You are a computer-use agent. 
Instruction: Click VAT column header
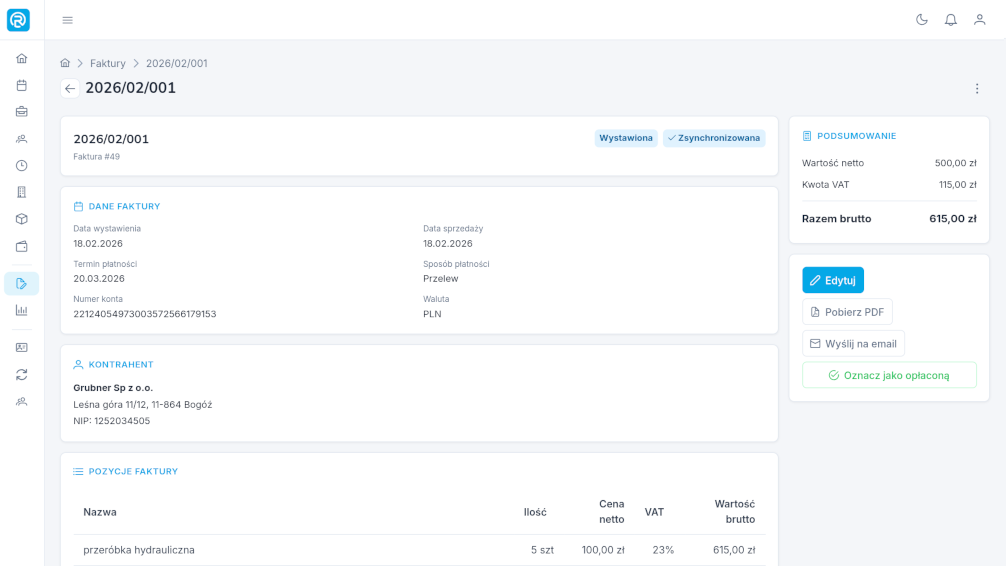654,512
